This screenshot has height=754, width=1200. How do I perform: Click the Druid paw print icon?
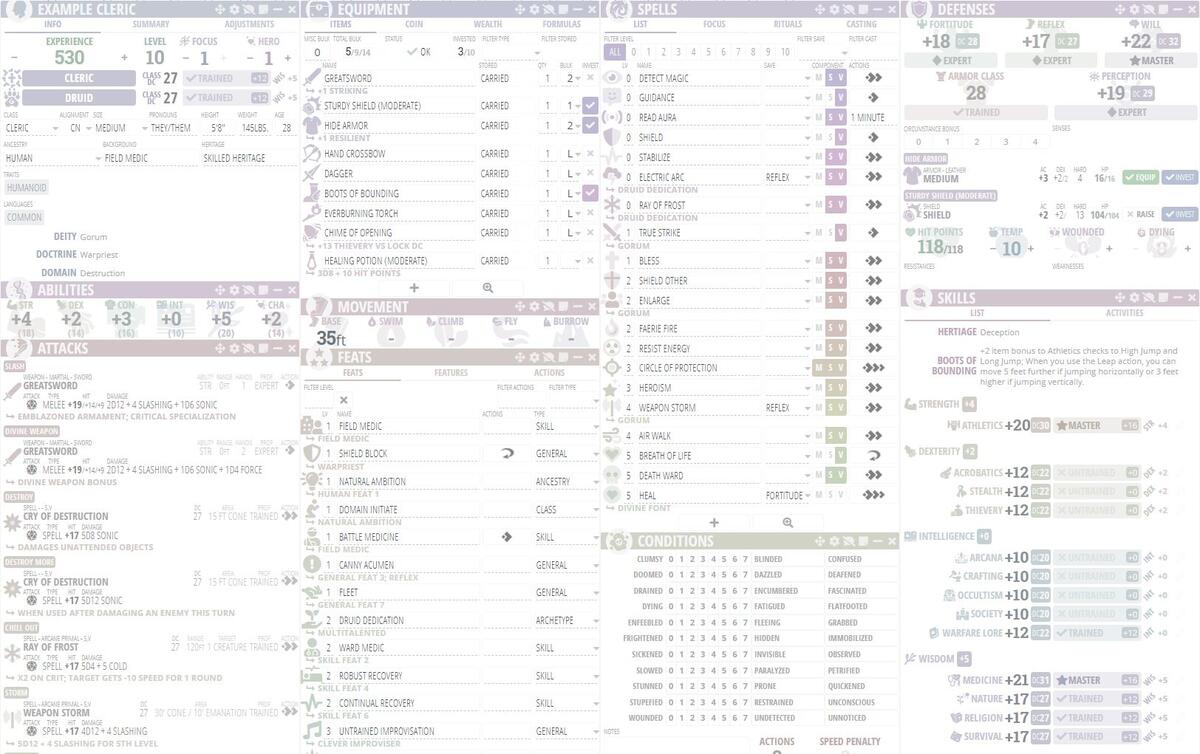point(12,98)
